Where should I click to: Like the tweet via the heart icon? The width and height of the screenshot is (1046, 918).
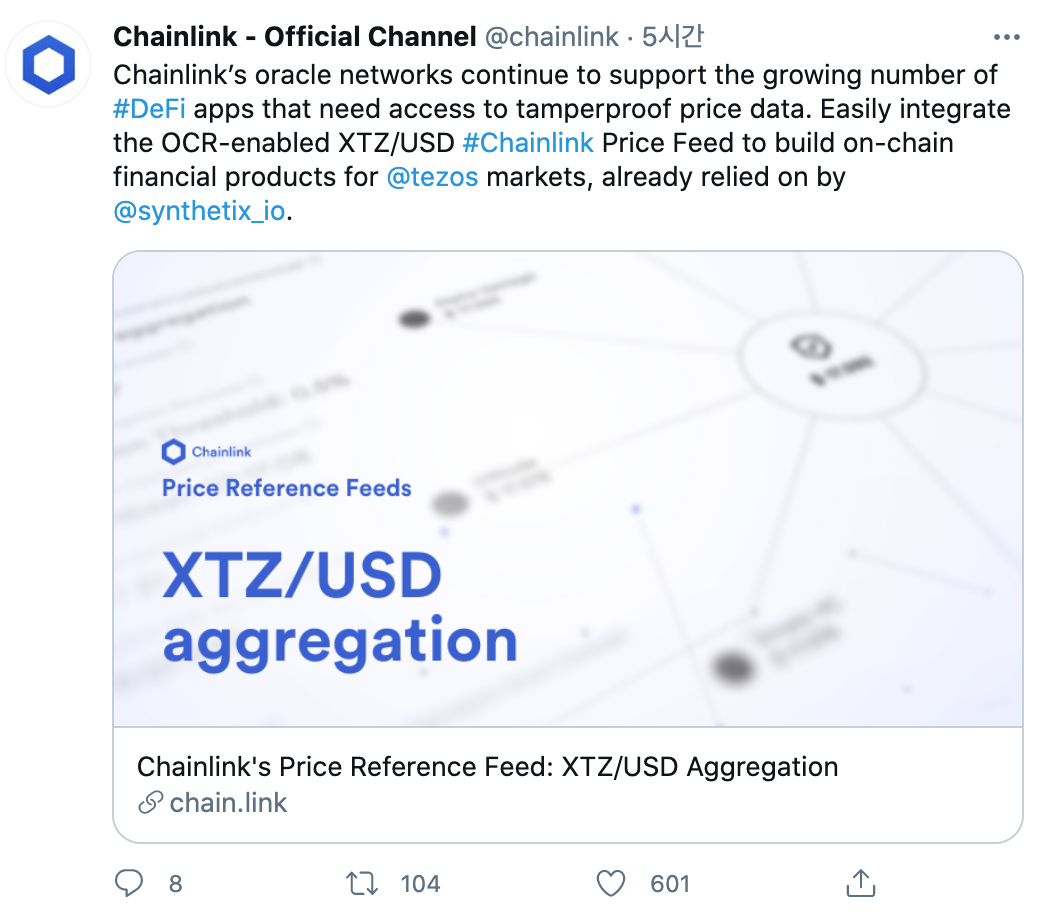pos(611,883)
